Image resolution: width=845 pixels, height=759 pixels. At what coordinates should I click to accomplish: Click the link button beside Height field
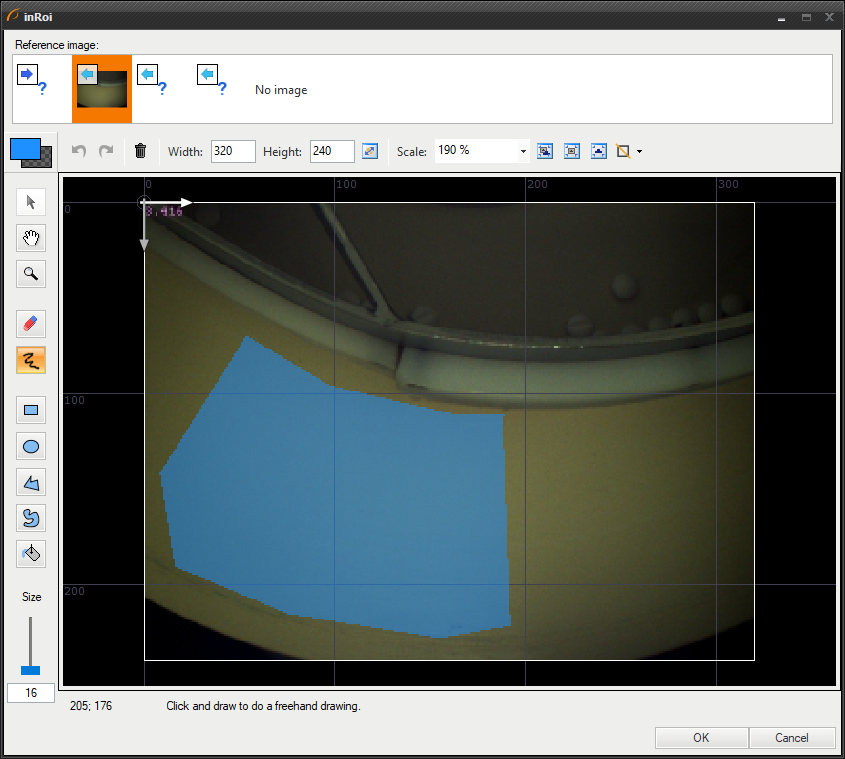coord(370,151)
